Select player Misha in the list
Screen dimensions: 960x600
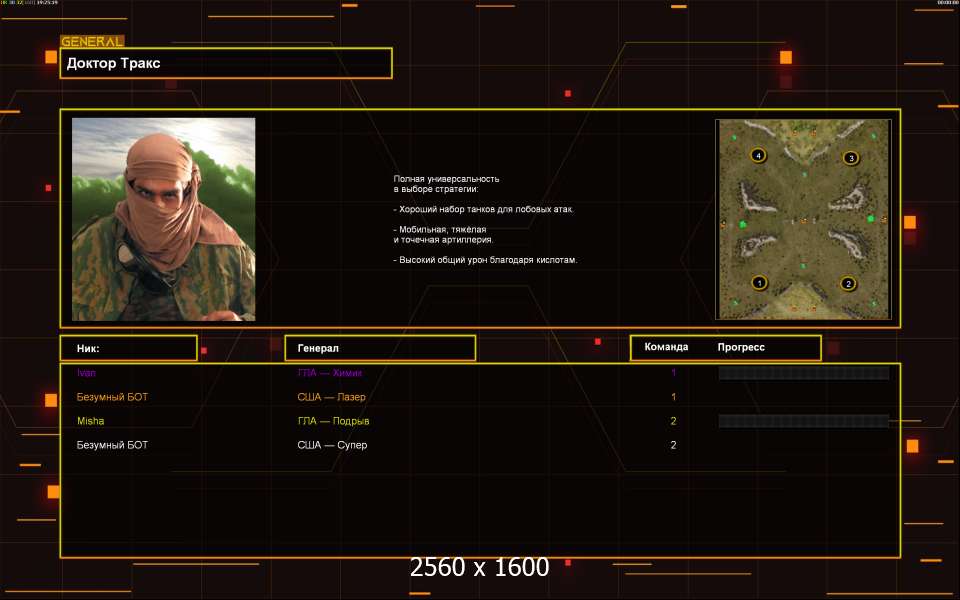coord(90,421)
